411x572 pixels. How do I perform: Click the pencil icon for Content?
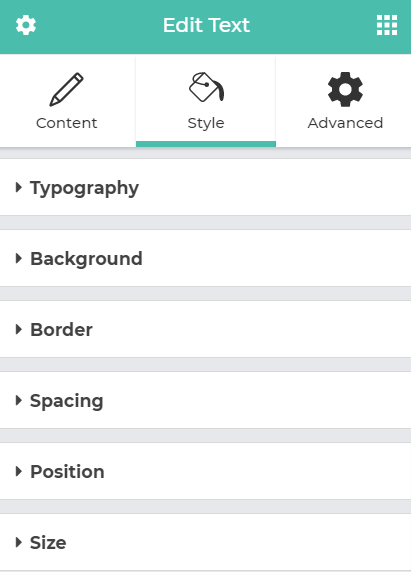coord(66,90)
